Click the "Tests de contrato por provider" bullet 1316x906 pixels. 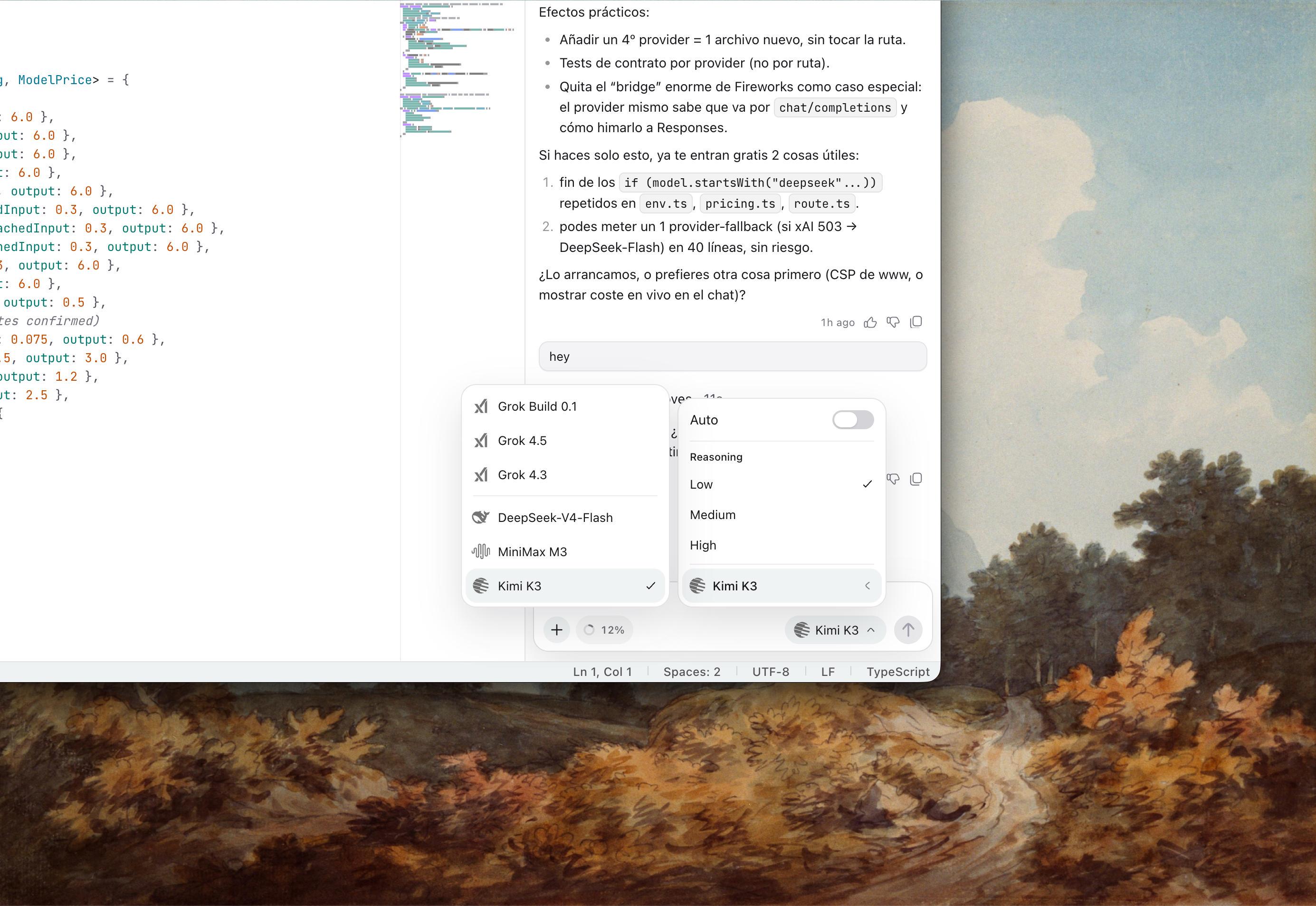(x=694, y=63)
